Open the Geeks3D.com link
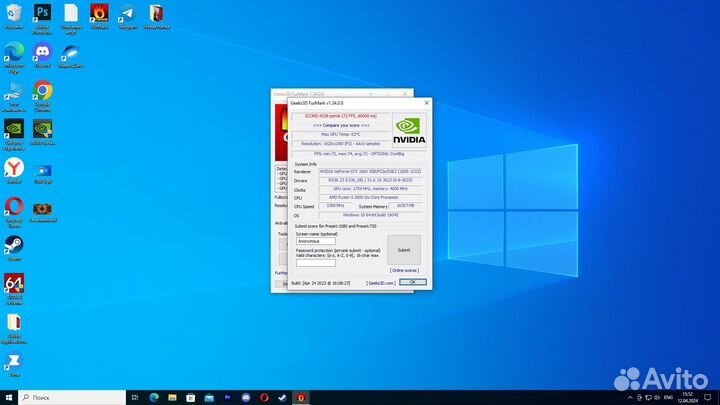Image resolution: width=720 pixels, height=405 pixels. (380, 283)
